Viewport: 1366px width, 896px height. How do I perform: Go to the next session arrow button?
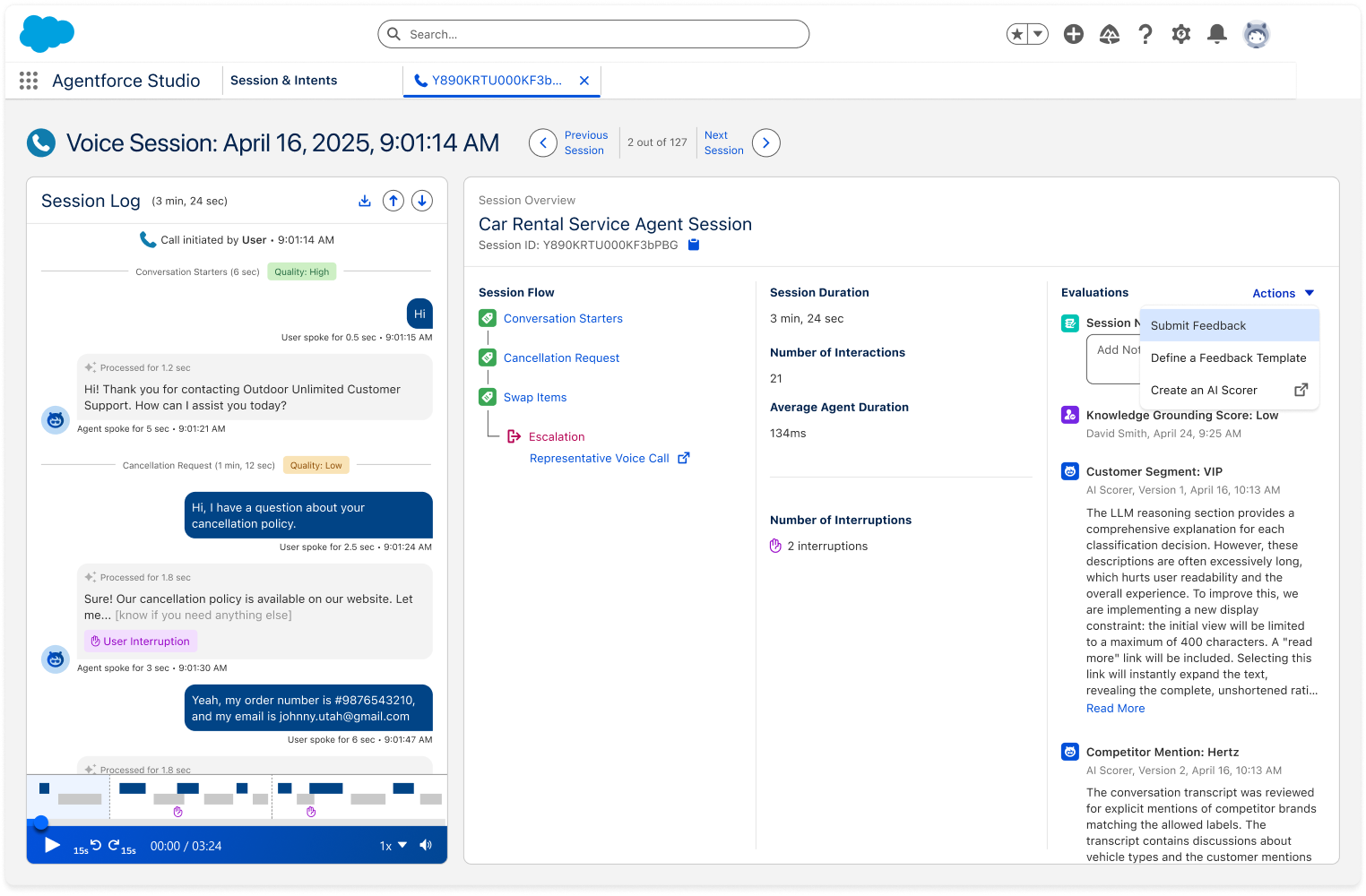(766, 142)
